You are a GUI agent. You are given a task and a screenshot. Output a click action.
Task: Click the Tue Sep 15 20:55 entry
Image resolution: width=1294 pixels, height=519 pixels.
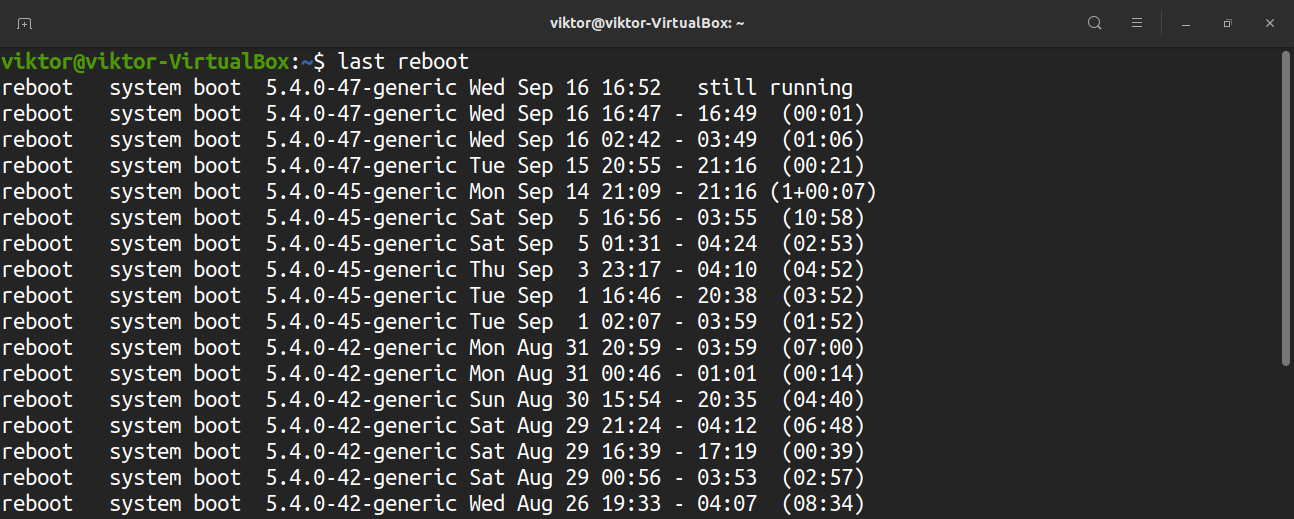click(565, 166)
